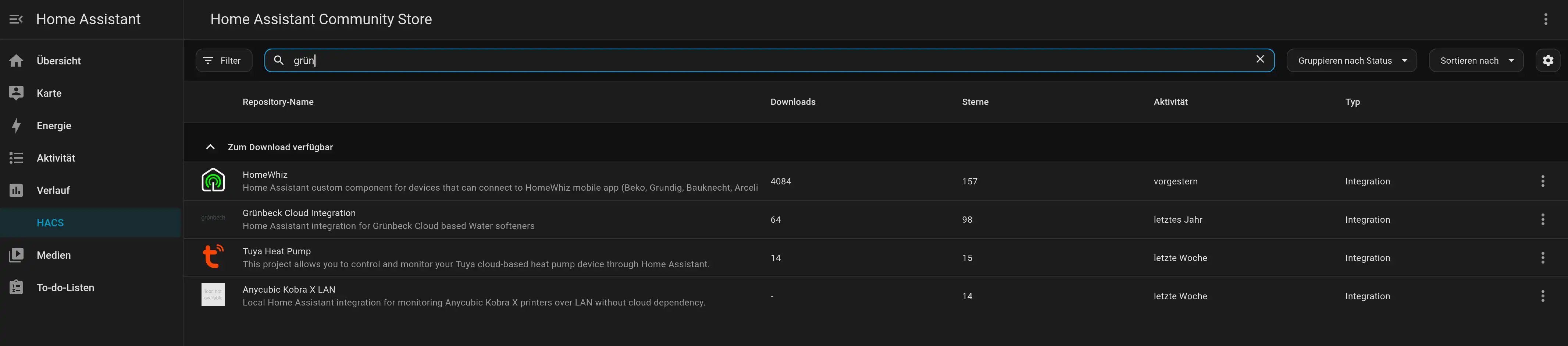The width and height of the screenshot is (1568, 346).
Task: Click the Grünbeck logo thumbnail
Action: click(x=213, y=218)
